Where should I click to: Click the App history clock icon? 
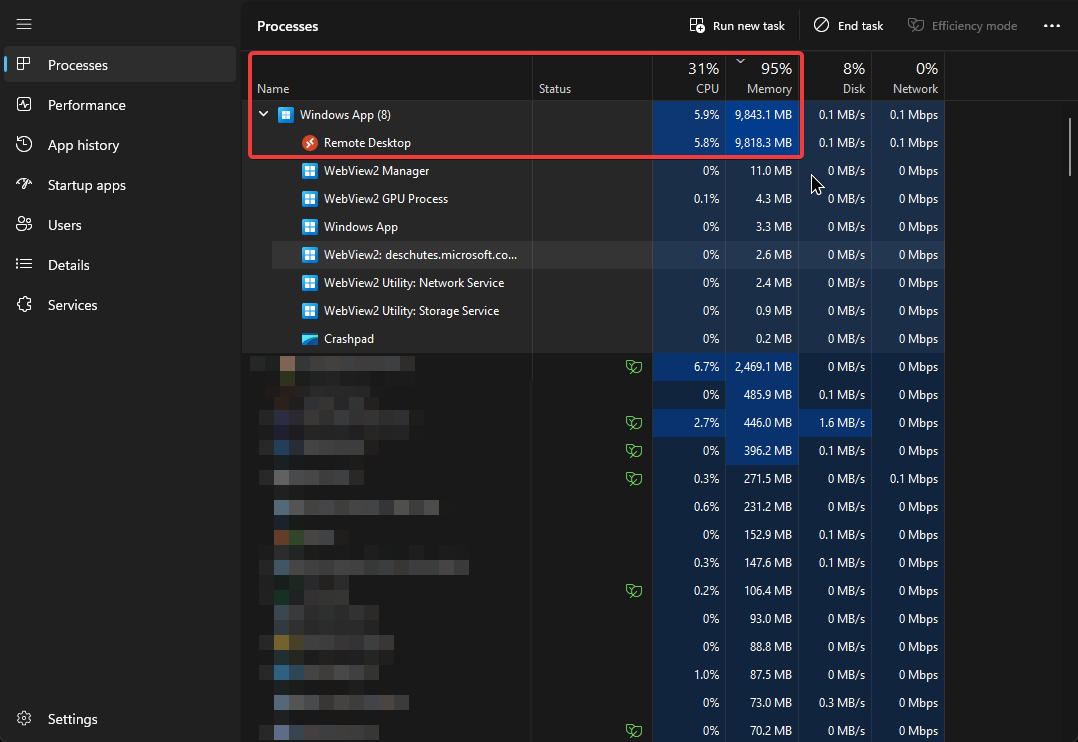24,144
